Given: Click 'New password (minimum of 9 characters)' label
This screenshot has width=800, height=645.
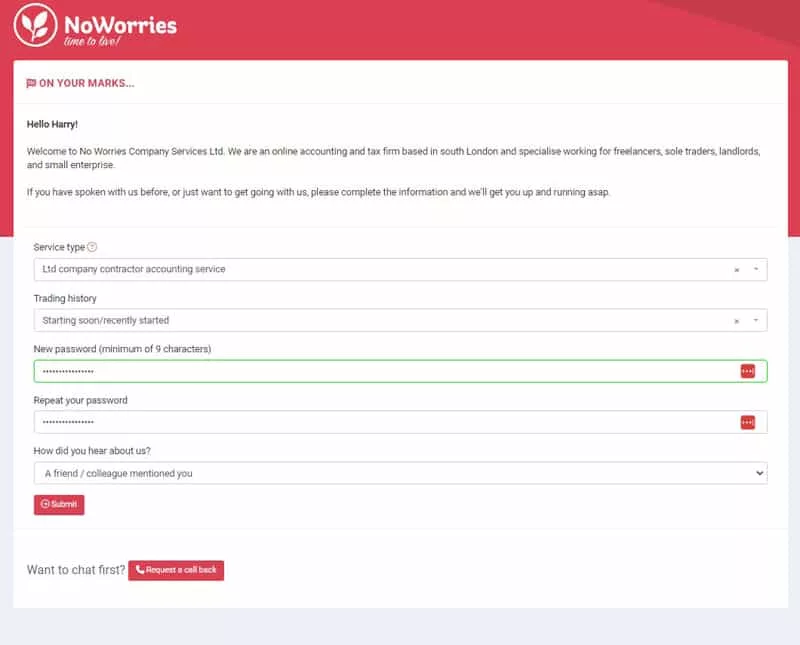Looking at the screenshot, I should click(x=122, y=349).
